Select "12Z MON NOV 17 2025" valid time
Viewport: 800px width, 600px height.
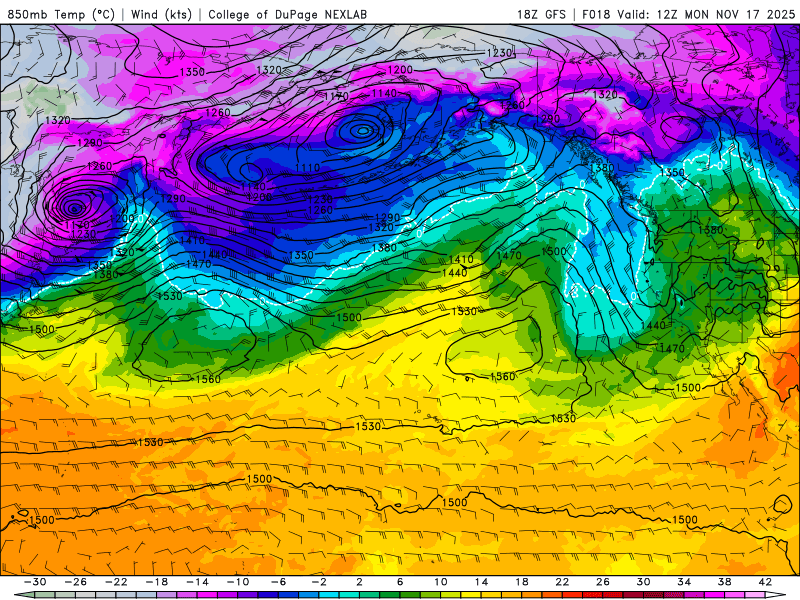click(726, 14)
